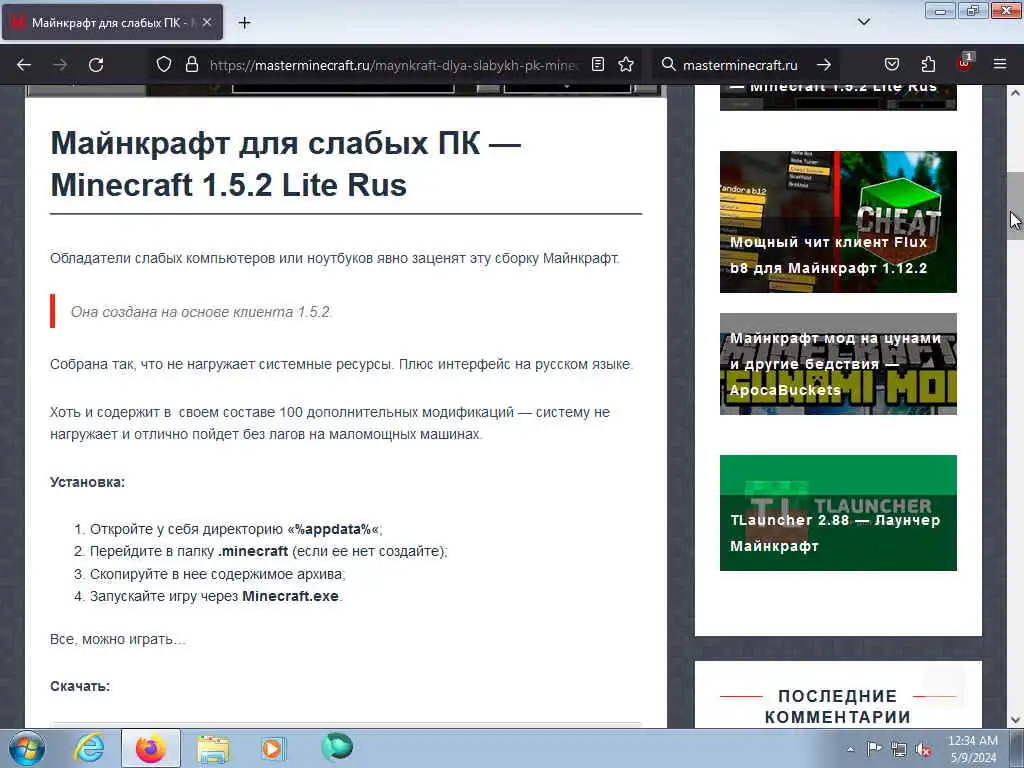
Task: Click the scrollbar down arrow
Action: click(1015, 720)
